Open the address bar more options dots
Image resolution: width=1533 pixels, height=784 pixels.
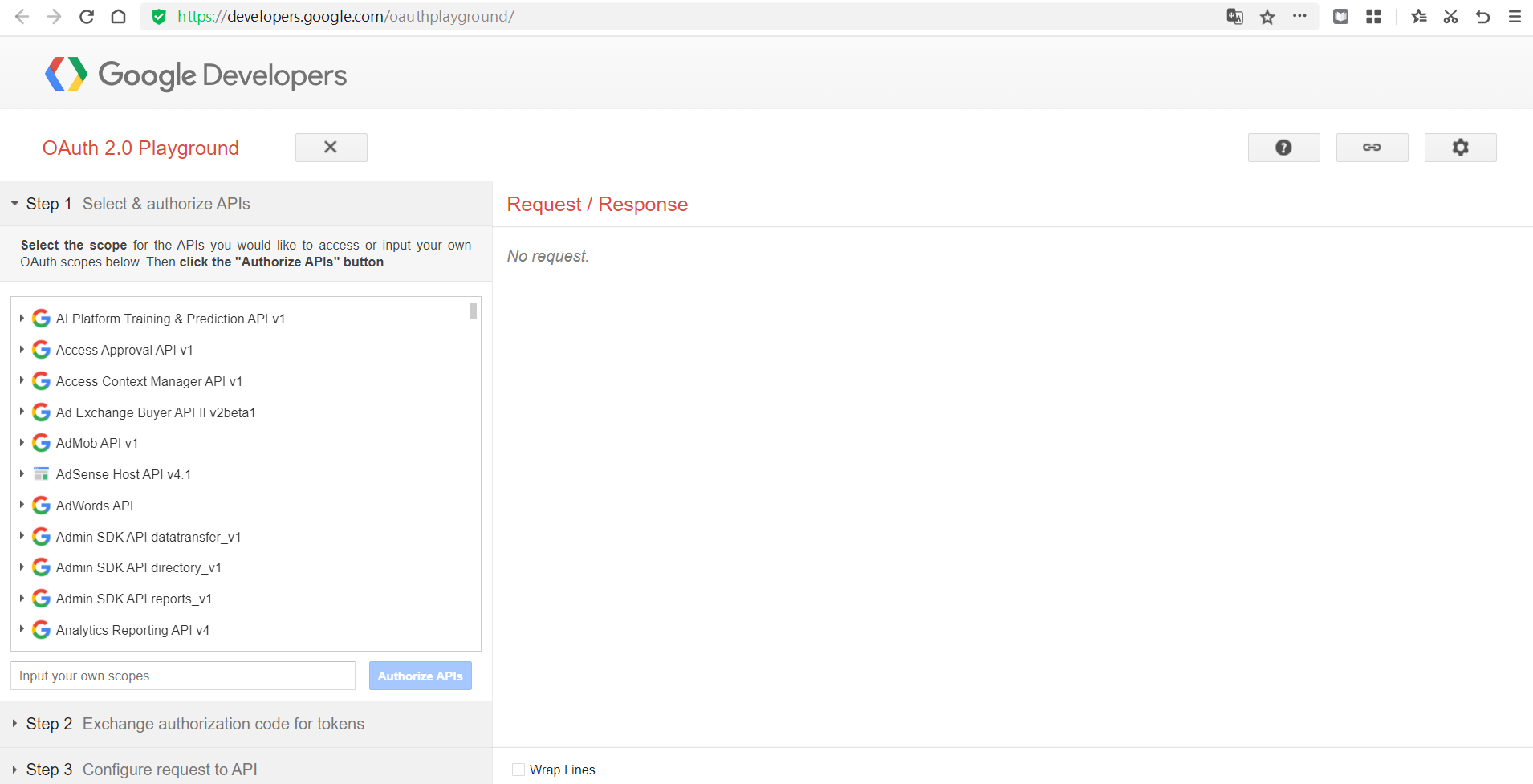click(1299, 16)
